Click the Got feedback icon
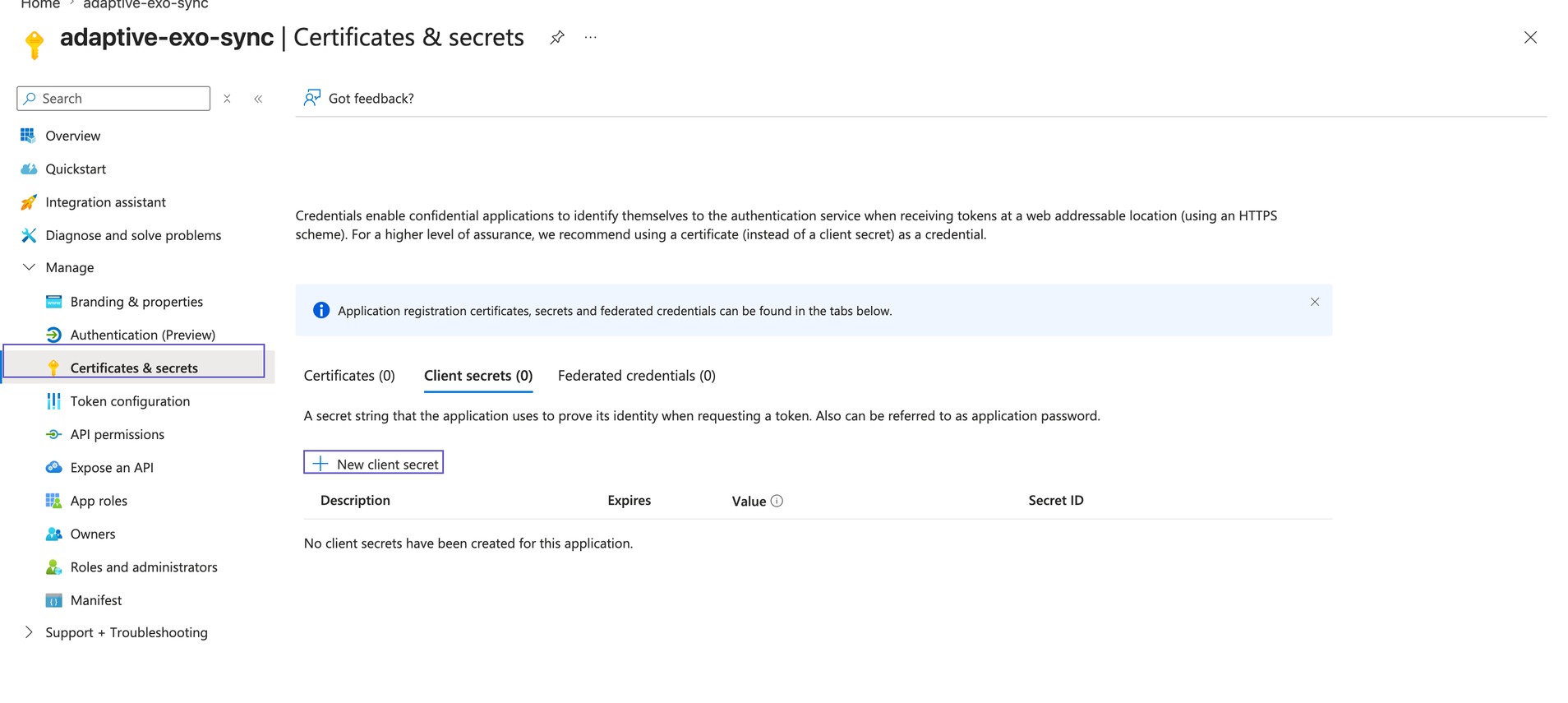The height and width of the screenshot is (703, 1568). click(312, 98)
